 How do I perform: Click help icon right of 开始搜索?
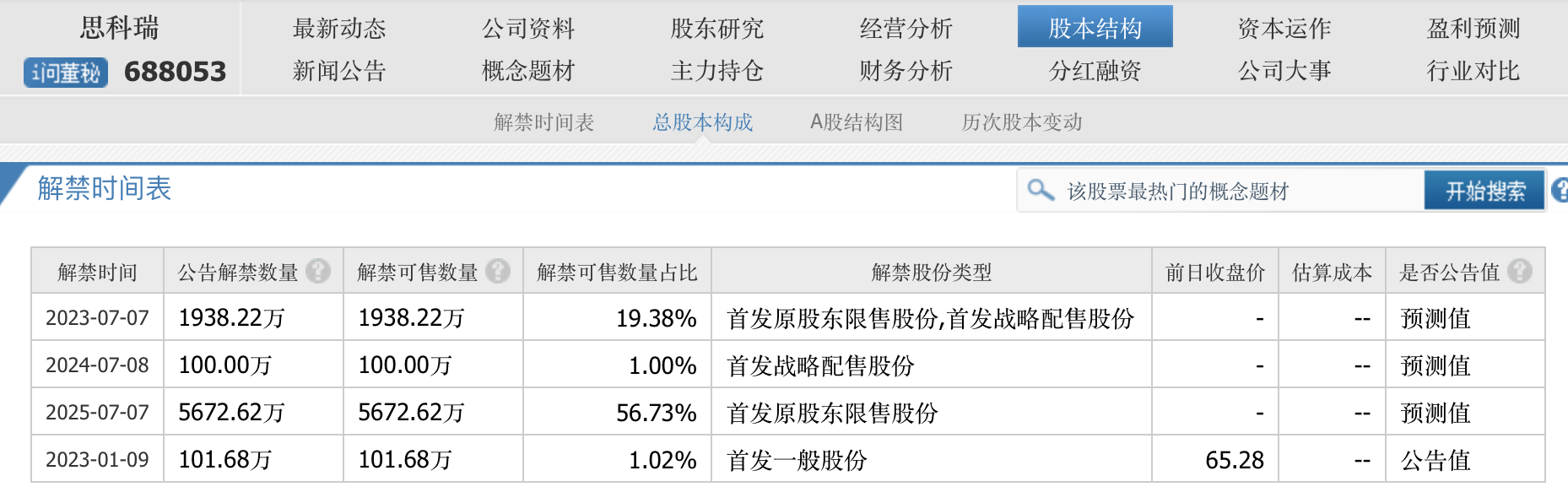(x=1560, y=190)
